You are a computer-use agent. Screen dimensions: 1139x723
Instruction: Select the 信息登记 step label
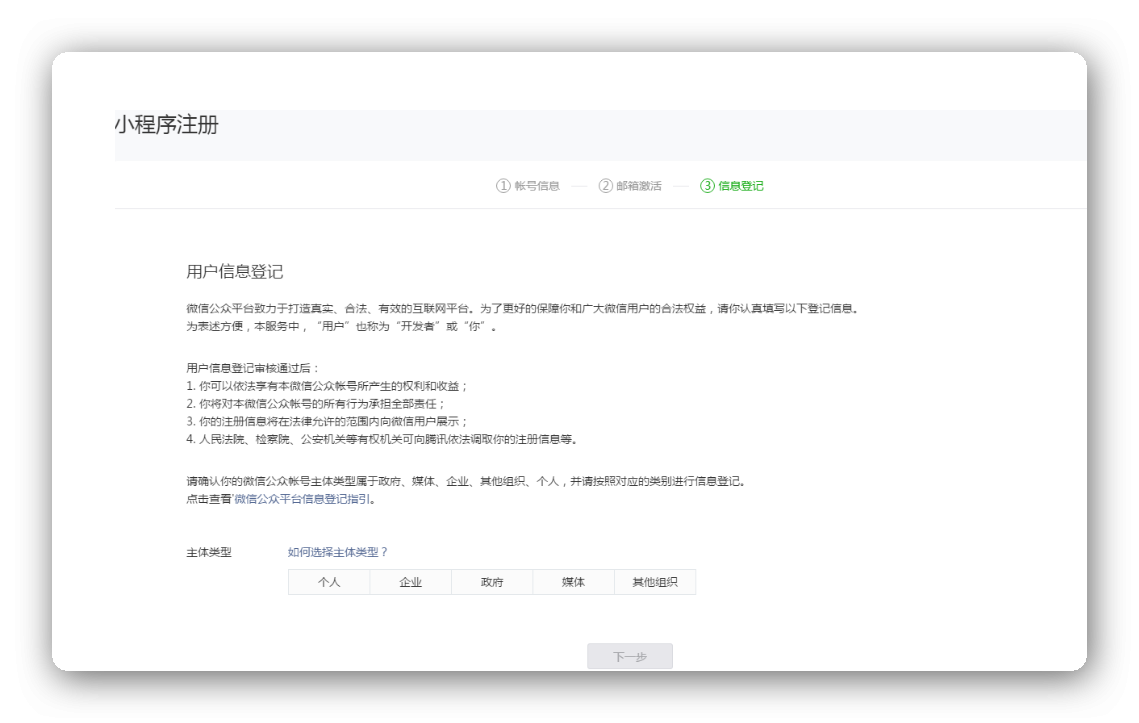(741, 186)
